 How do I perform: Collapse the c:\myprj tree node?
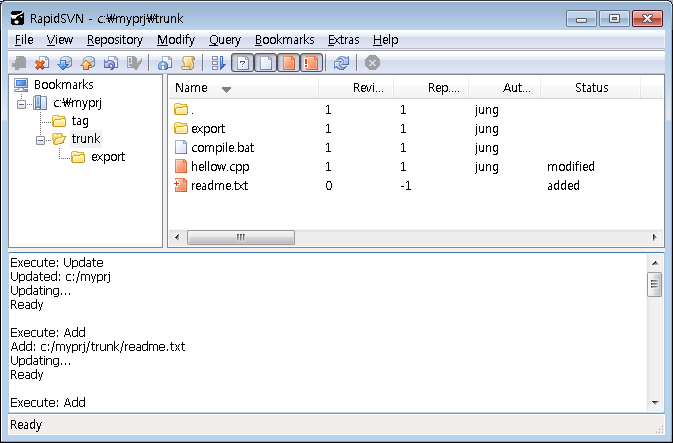click(x=21, y=104)
